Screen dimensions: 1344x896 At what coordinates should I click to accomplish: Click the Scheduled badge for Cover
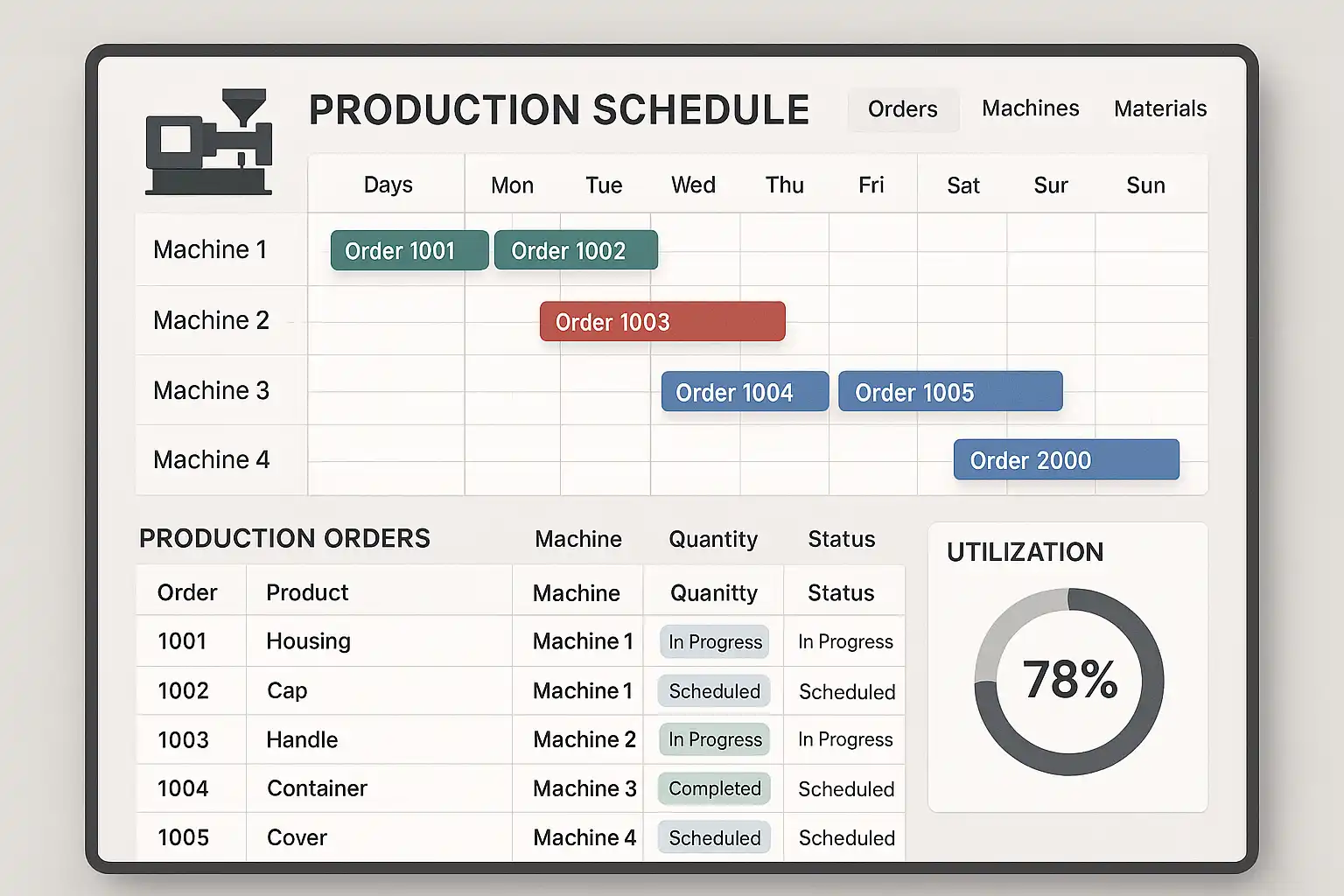pyautogui.click(x=714, y=838)
